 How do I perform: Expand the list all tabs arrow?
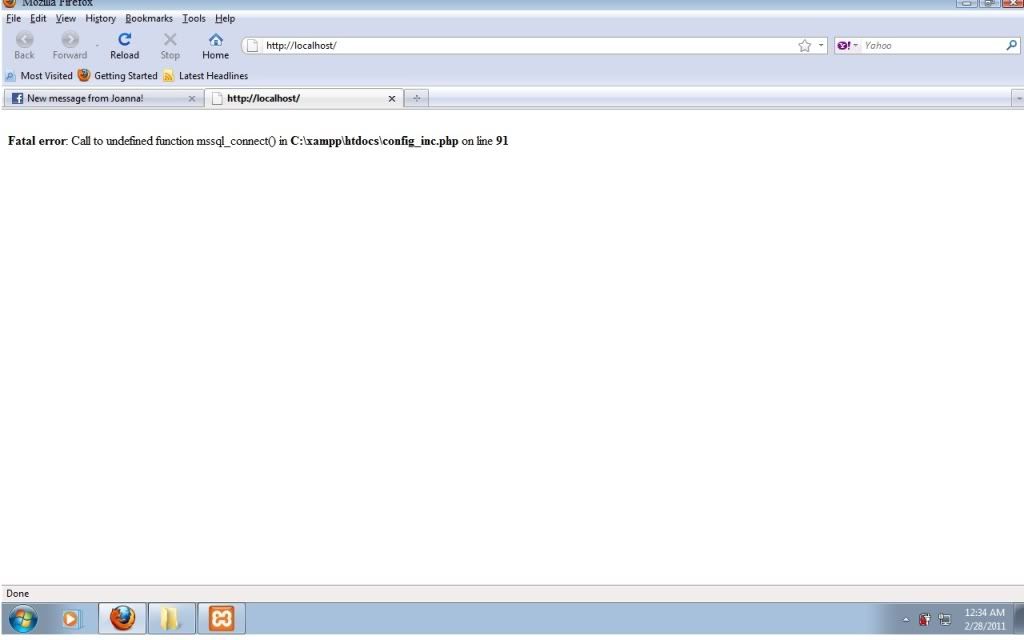tap(1018, 98)
